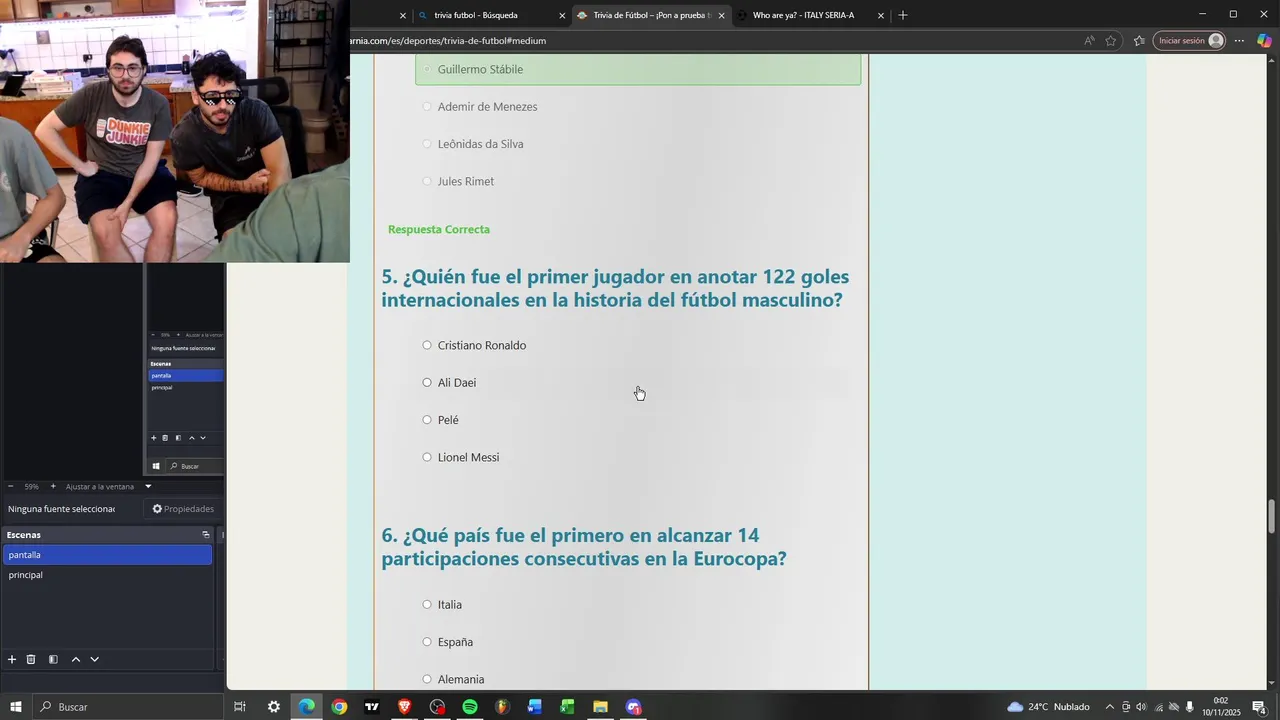This screenshot has height=720, width=1280.
Task: Click the Respuesta Correcta text
Action: click(x=439, y=229)
